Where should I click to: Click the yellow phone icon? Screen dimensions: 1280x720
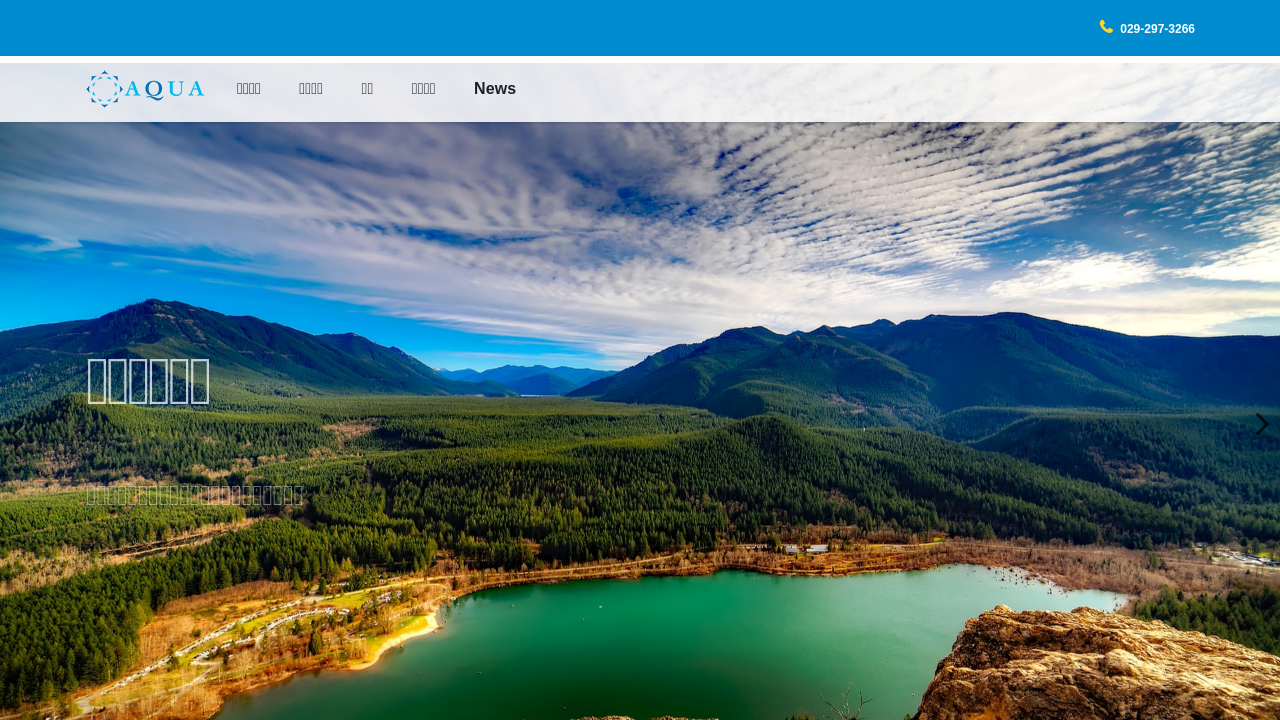[x=1106, y=27]
